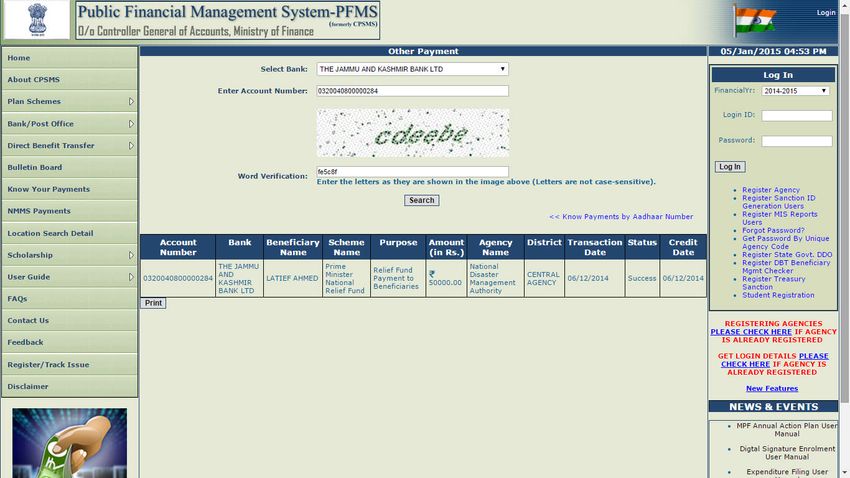Open Register DBT Beneficiary Mgmt Checker link

point(786,267)
